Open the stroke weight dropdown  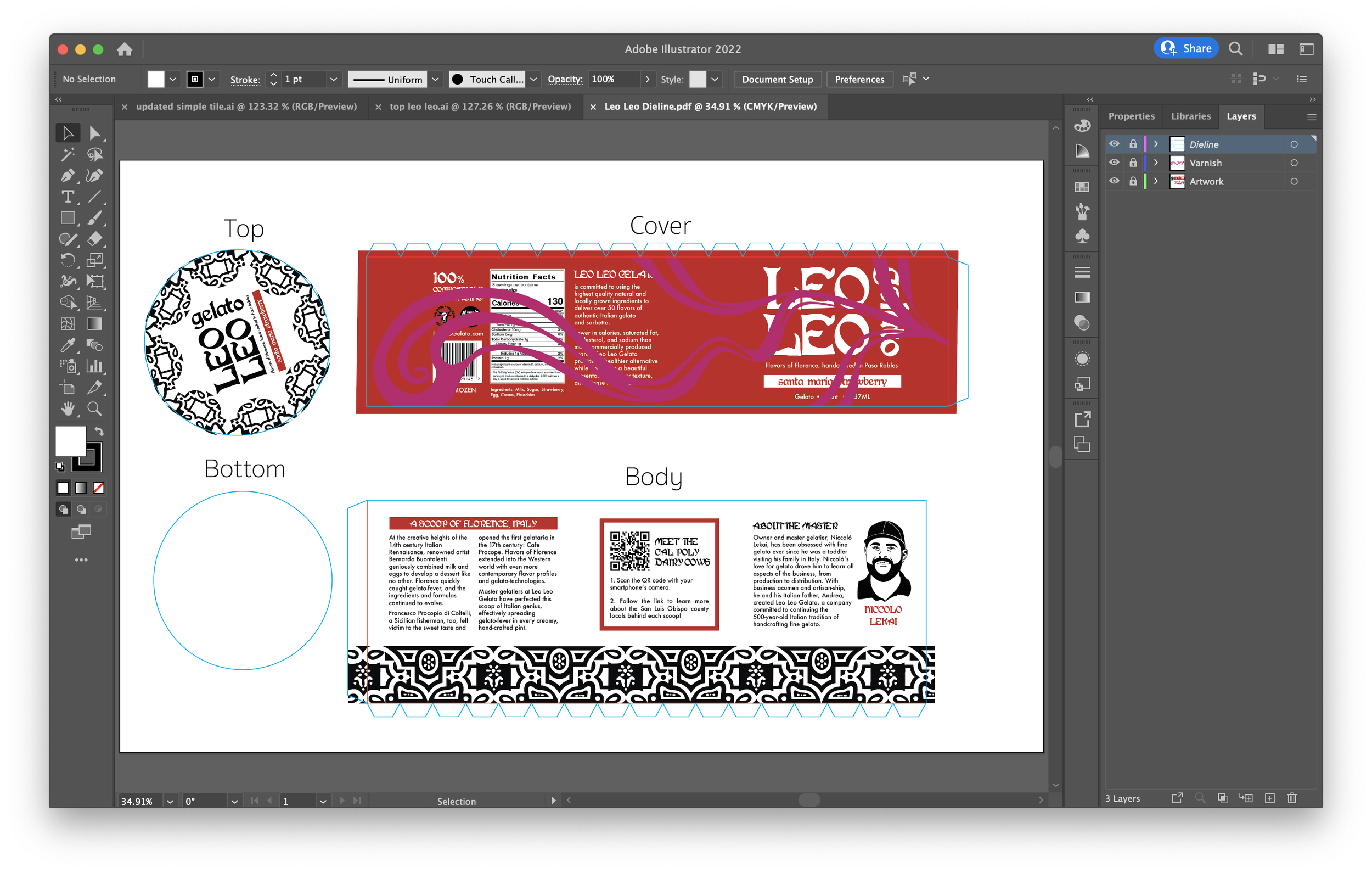click(x=333, y=79)
